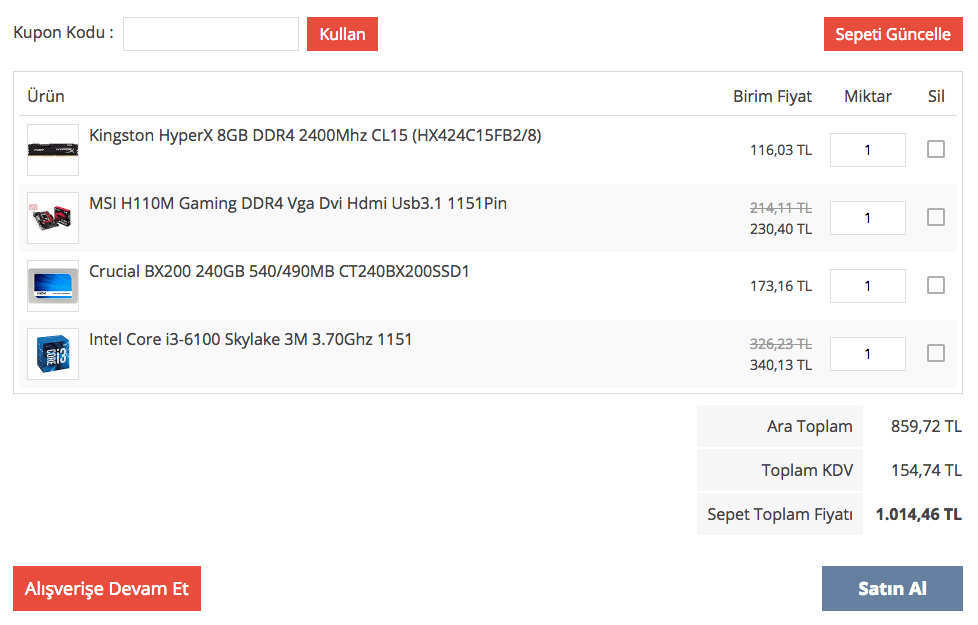Click the Sepet Toplam Fiyatı label
Viewport: 978px width, 625px height.
click(x=780, y=515)
